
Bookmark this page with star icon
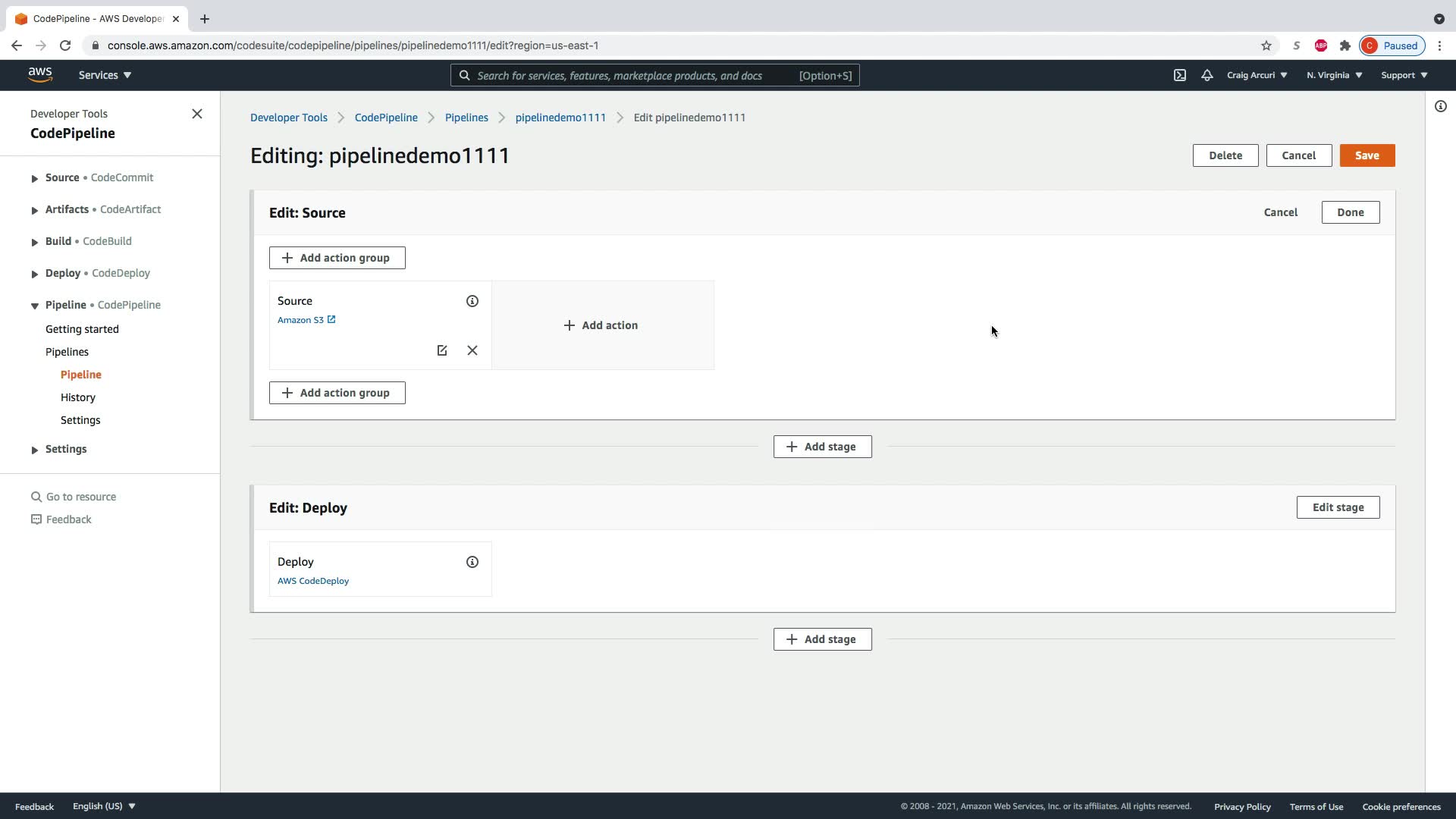1266,45
